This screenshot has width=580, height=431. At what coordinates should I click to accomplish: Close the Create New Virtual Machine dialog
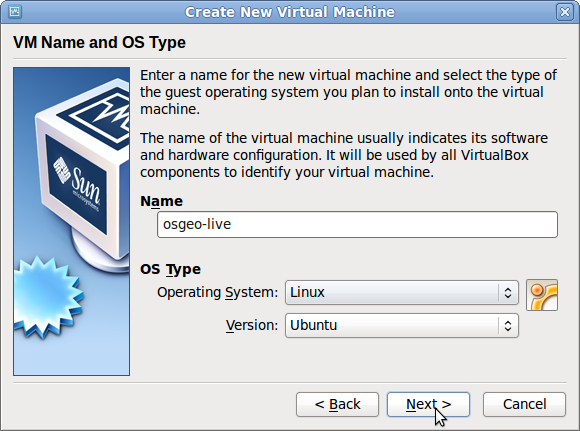point(564,12)
